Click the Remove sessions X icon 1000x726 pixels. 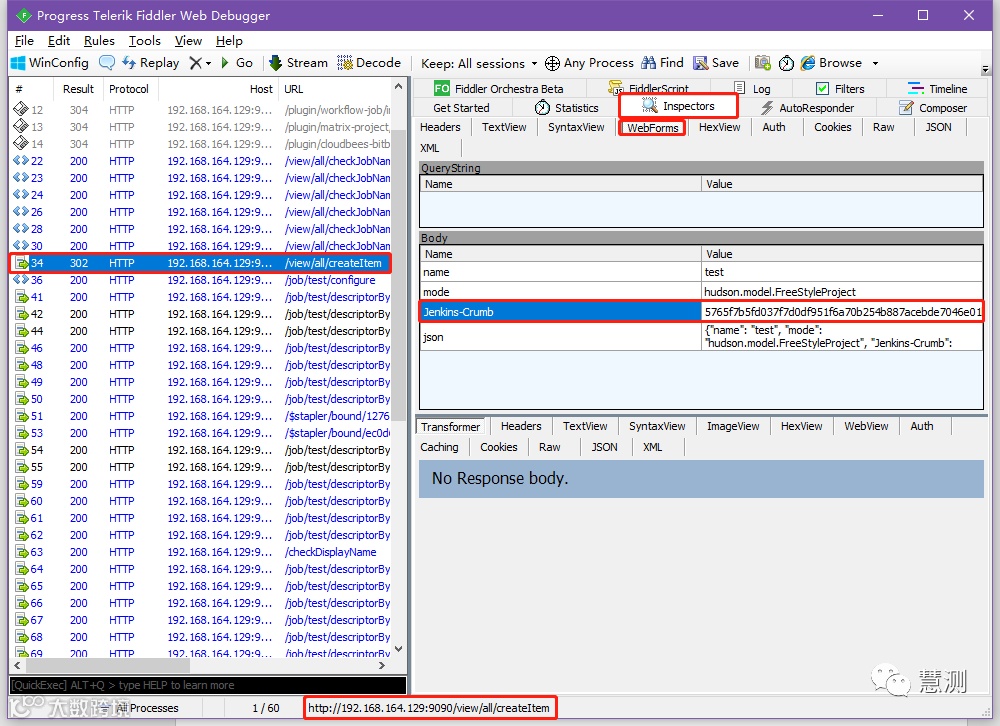[x=196, y=63]
